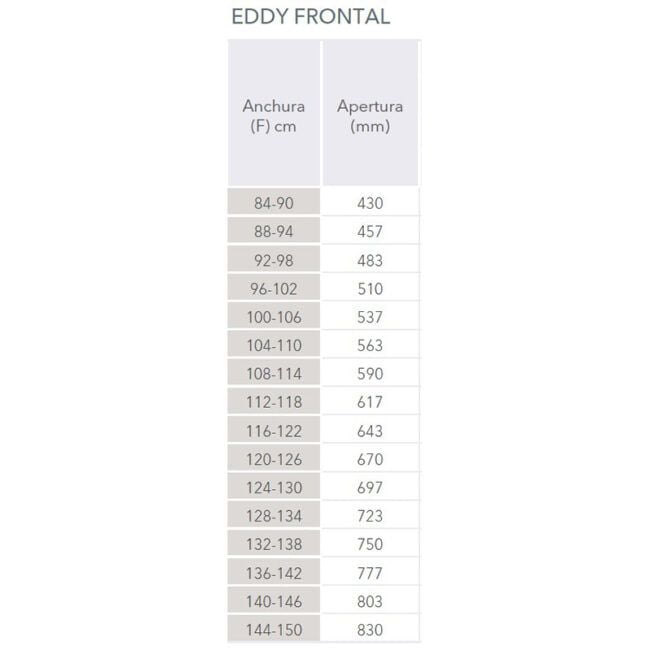Click the 84-90 width cell
Screen dimensions: 650x650
(274, 202)
